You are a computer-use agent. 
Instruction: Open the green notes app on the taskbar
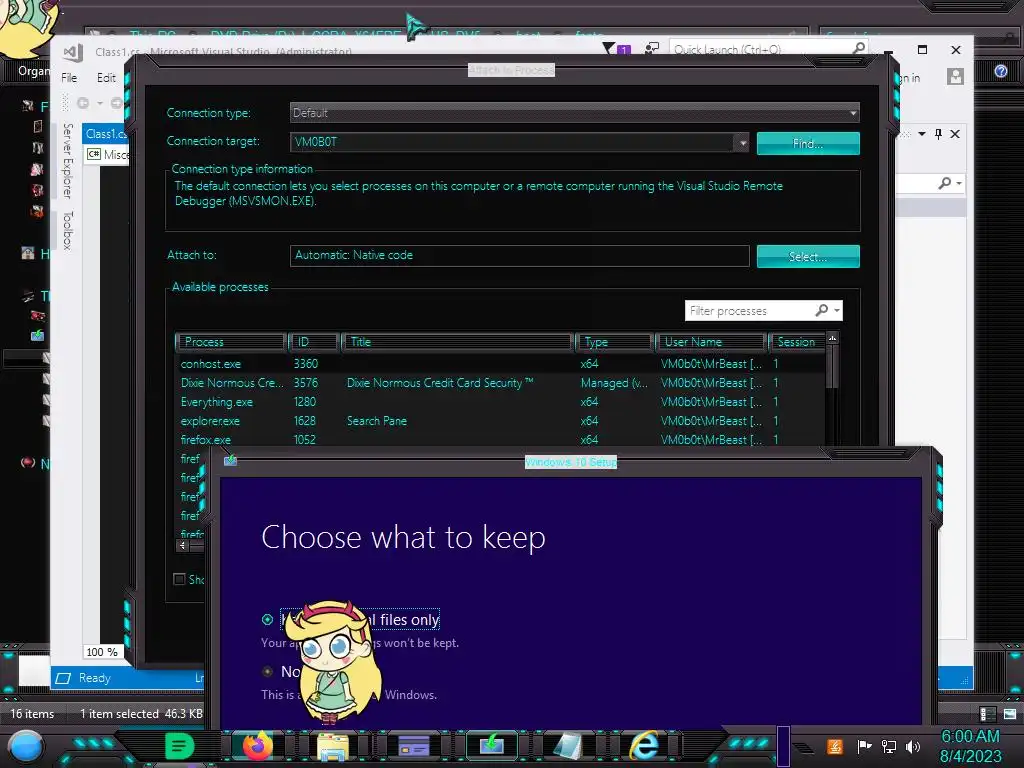(180, 745)
